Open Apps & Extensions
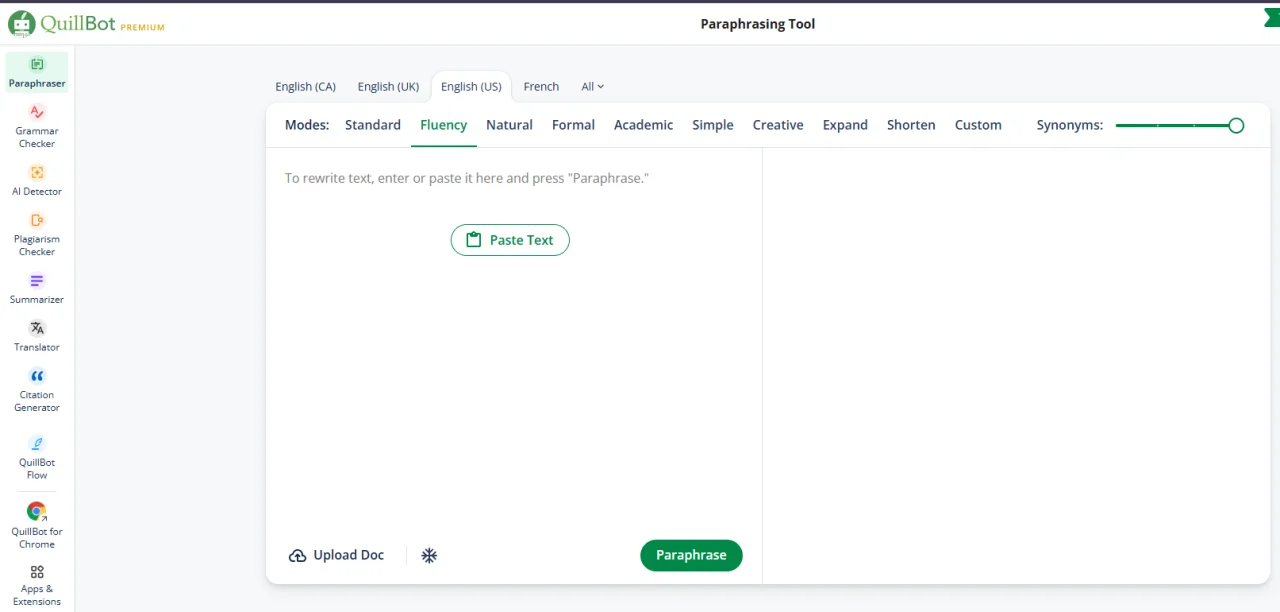Screen dimensions: 1280x612 [37, 585]
